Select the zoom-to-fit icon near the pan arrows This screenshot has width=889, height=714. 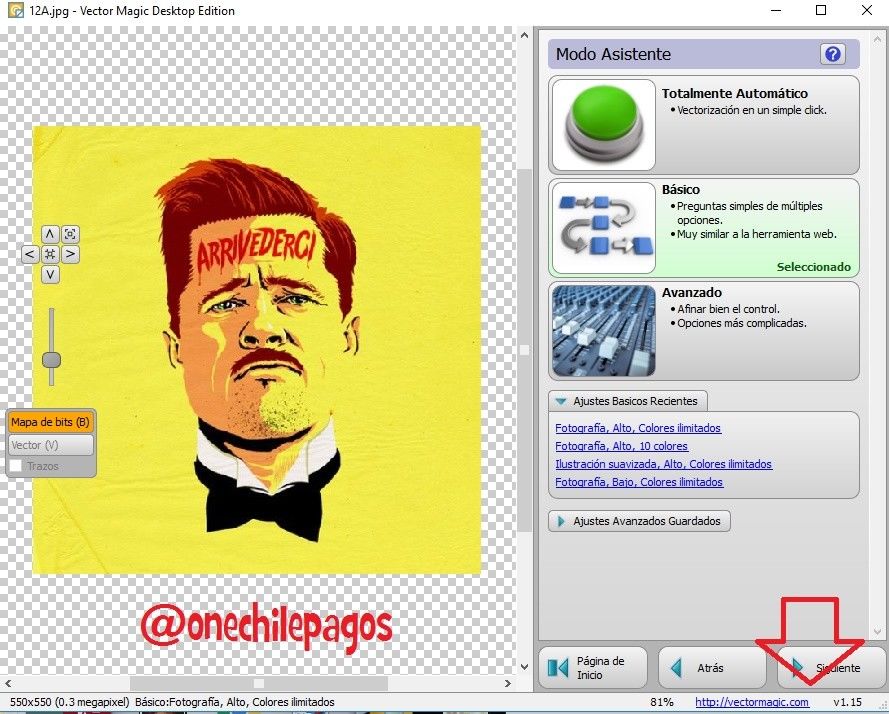point(69,233)
